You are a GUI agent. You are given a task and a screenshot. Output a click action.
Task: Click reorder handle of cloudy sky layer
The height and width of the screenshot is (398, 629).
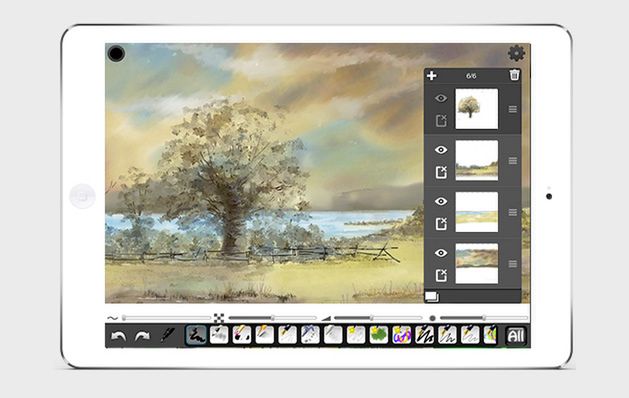[x=513, y=264]
